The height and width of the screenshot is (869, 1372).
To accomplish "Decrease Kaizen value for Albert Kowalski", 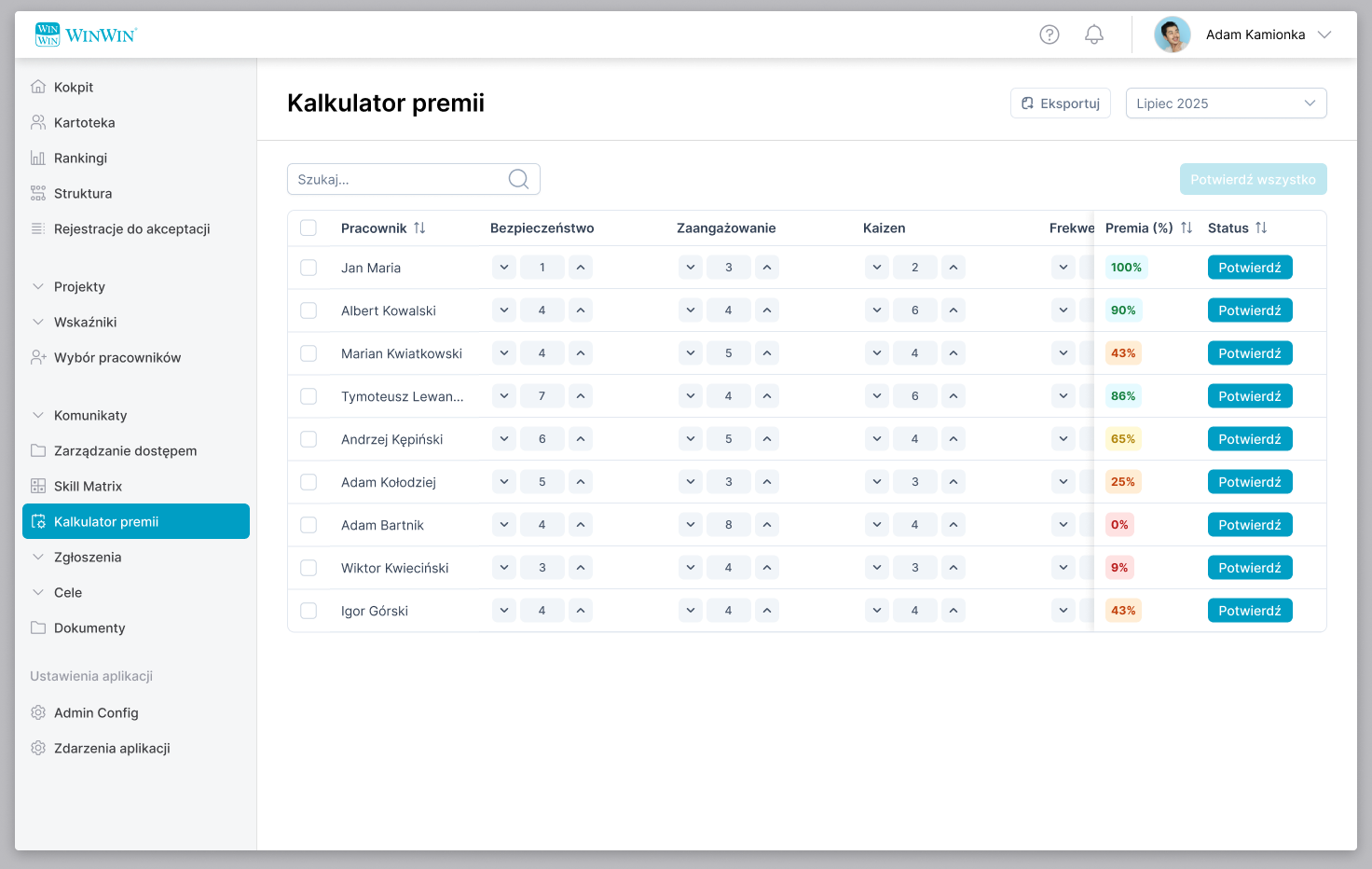I will click(877, 310).
